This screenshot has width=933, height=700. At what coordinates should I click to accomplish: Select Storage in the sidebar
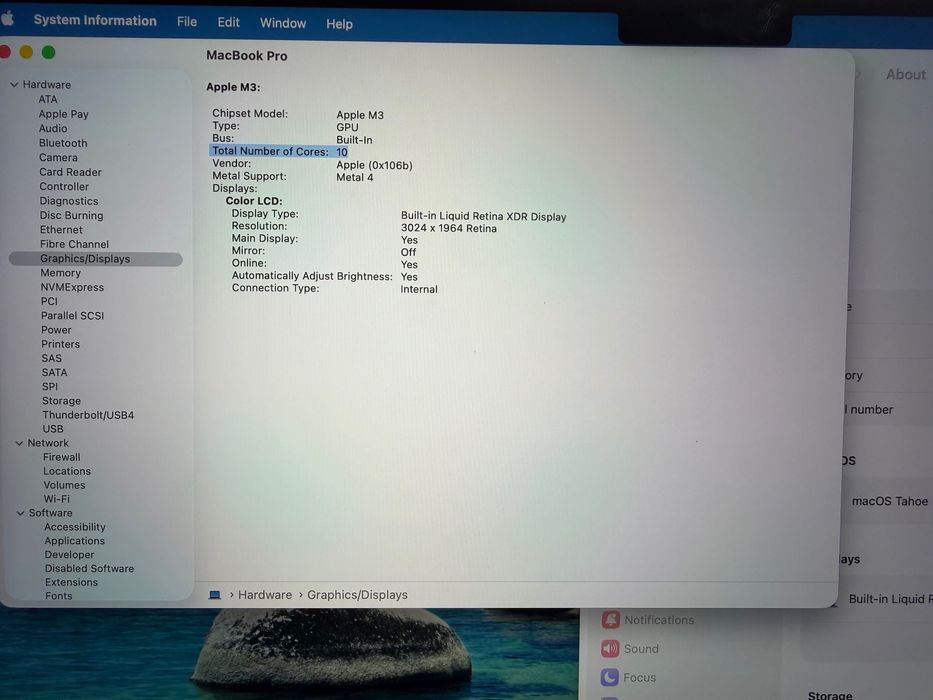point(62,401)
